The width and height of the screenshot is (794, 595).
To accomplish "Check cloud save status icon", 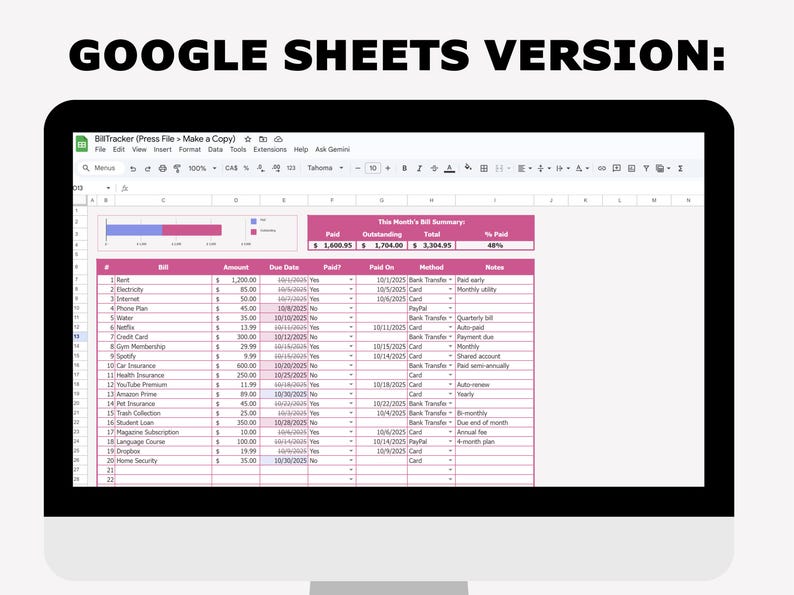I will pyautogui.click(x=278, y=139).
